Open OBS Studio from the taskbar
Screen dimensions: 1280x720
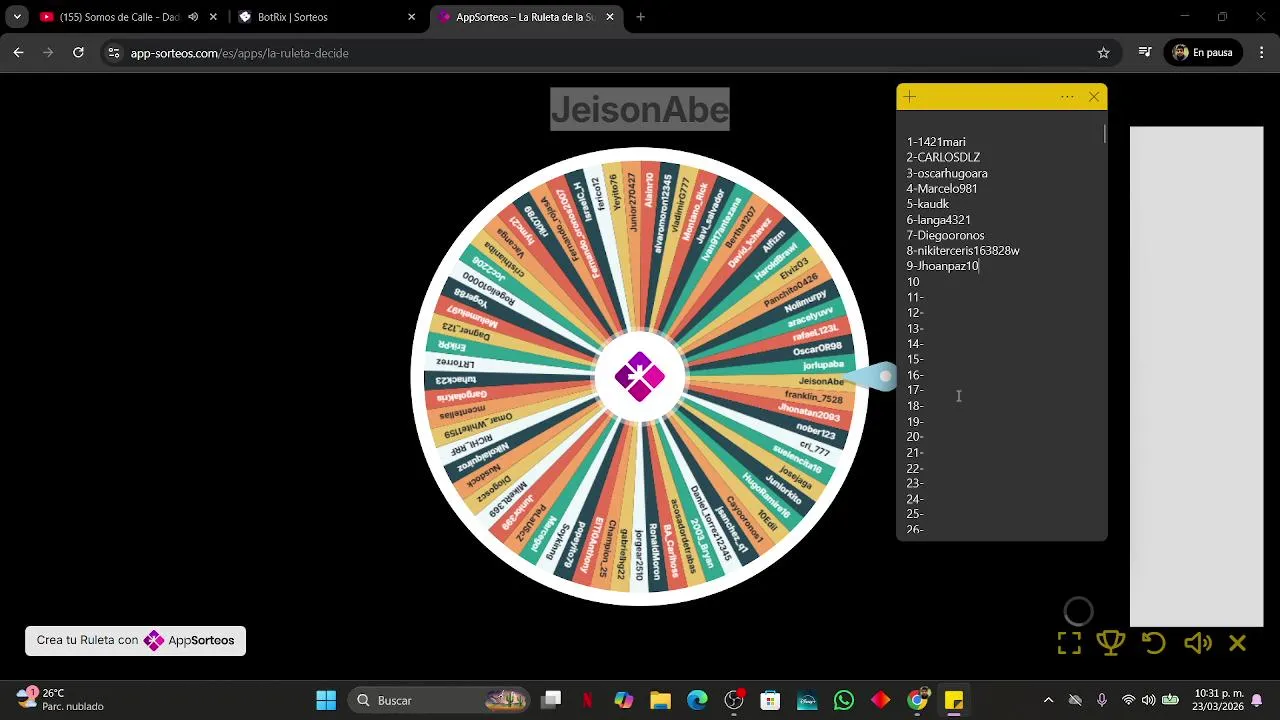pyautogui.click(x=734, y=700)
